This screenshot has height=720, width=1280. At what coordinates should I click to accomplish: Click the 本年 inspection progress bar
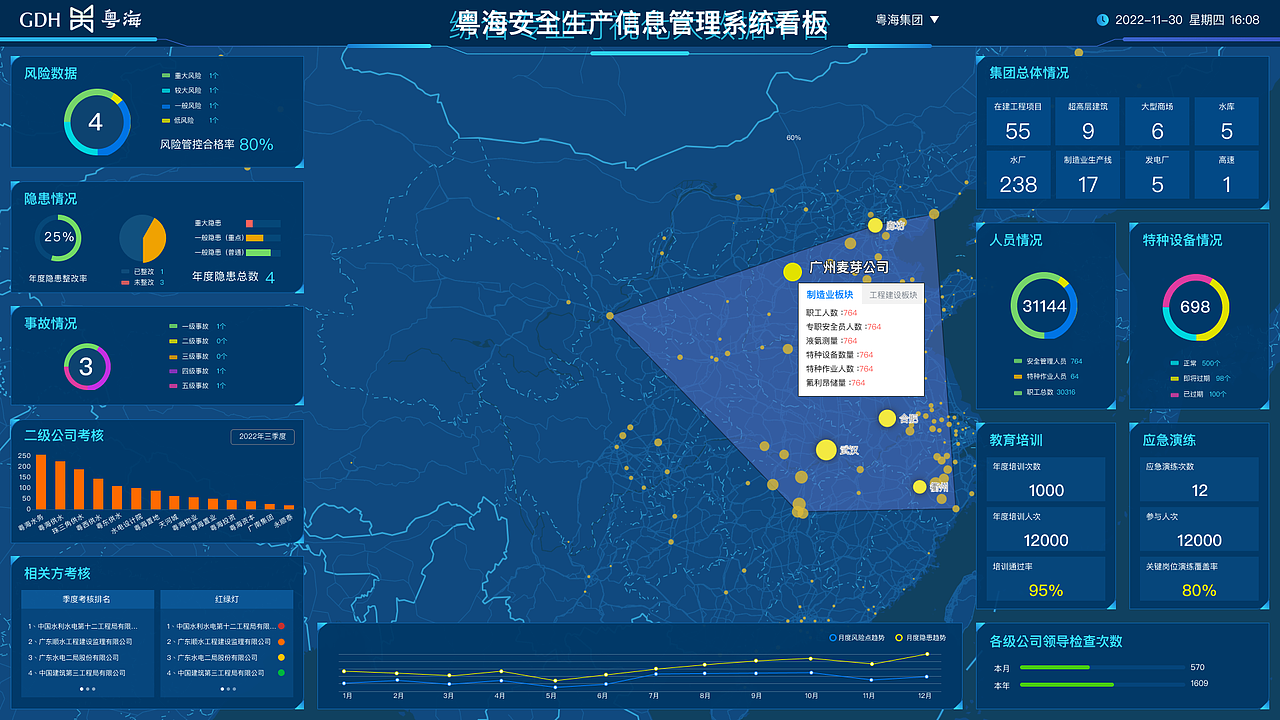pyautogui.click(x=1100, y=684)
